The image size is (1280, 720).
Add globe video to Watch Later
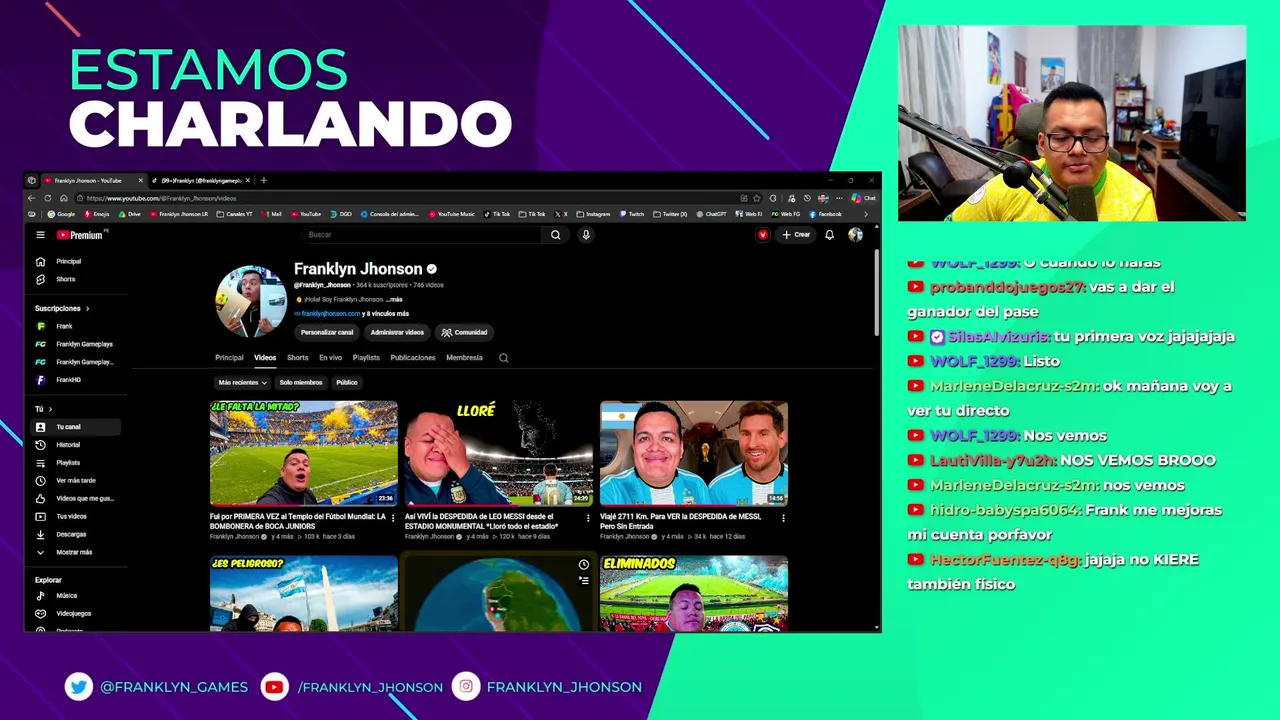click(x=584, y=565)
